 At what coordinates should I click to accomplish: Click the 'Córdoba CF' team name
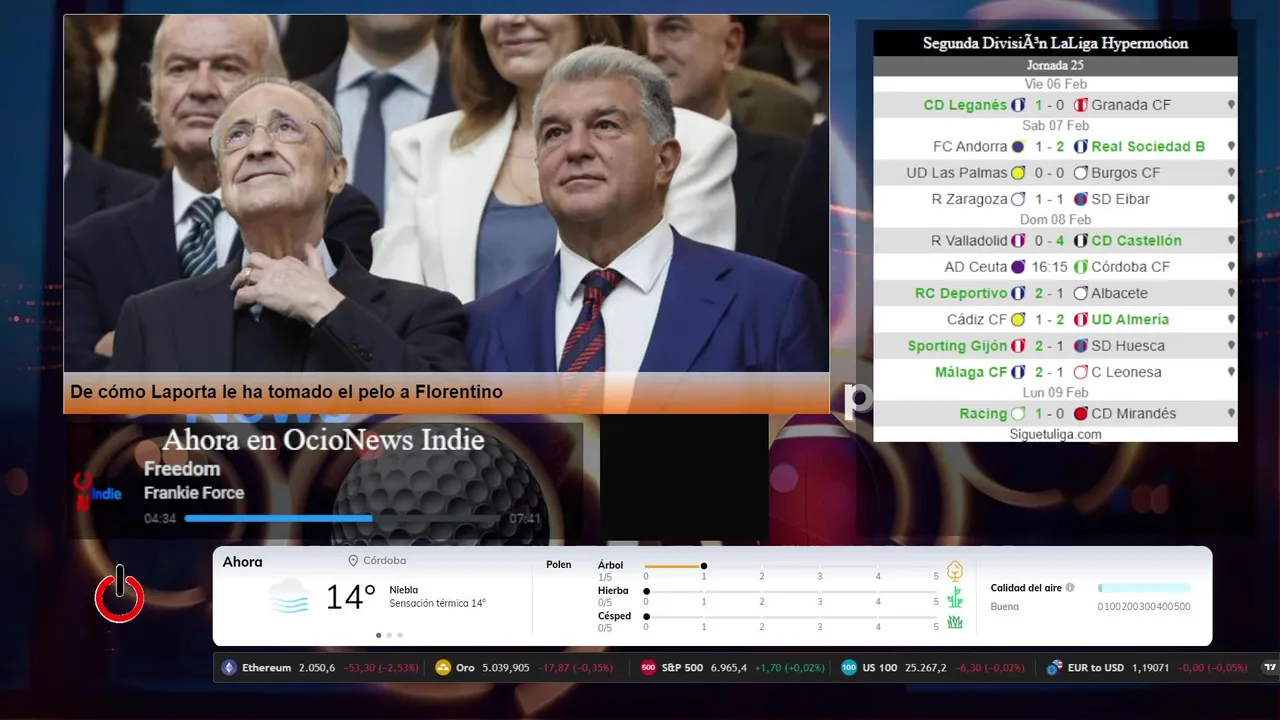1130,267
